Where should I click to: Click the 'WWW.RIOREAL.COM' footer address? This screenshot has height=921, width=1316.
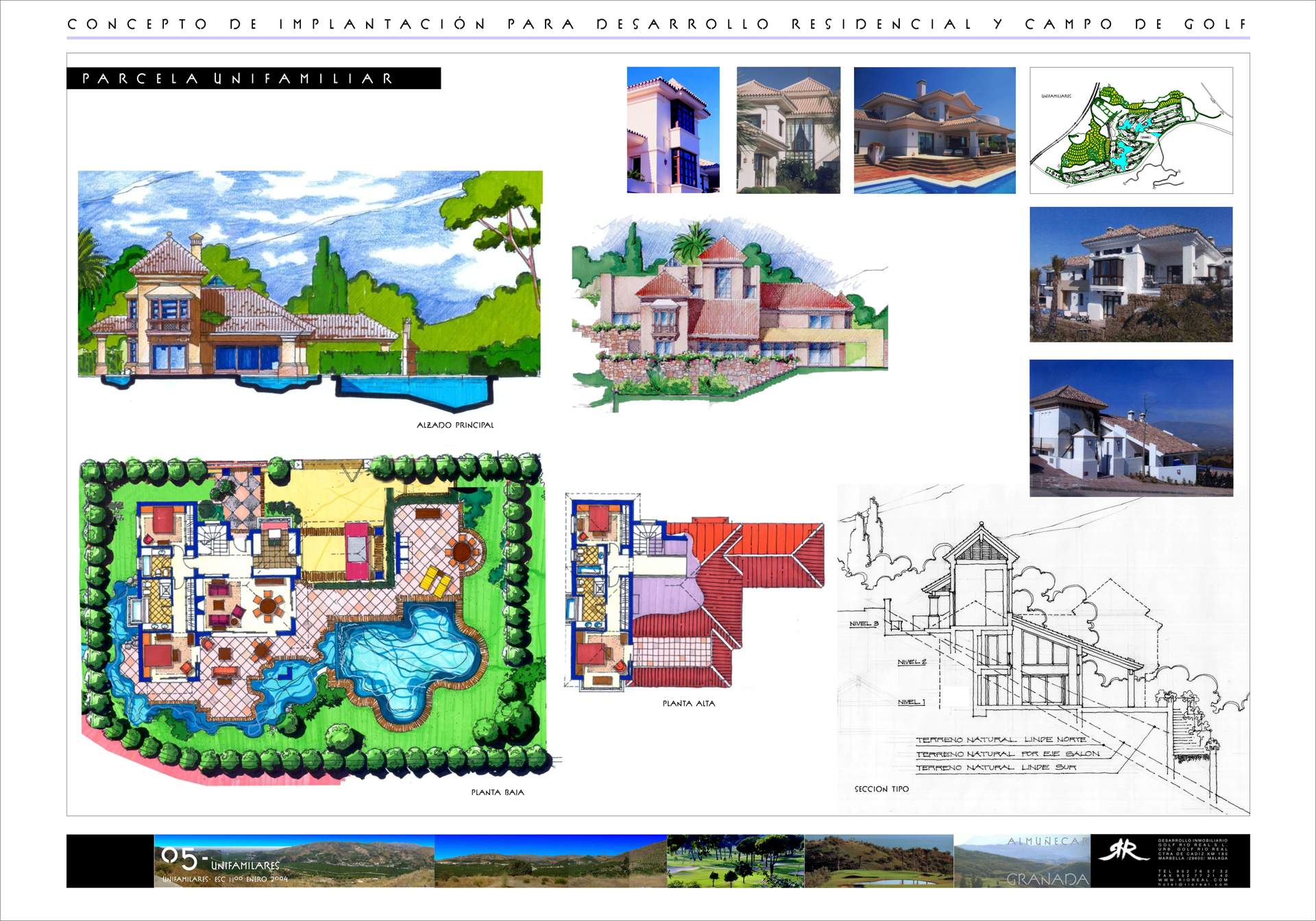tap(1193, 880)
